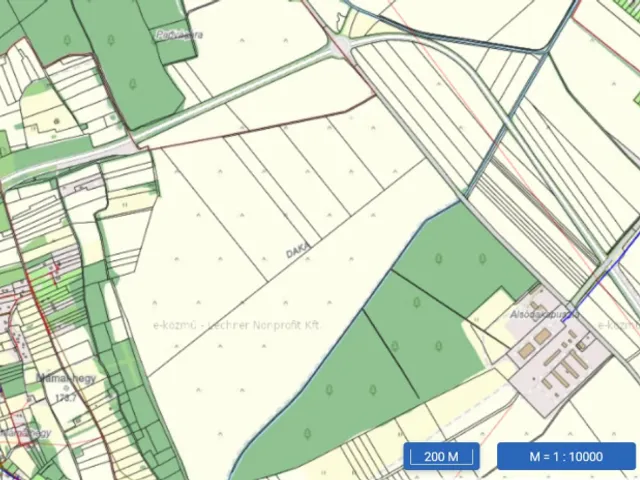
Task: Select the 176.7 elevation value
Action: pyautogui.click(x=66, y=398)
